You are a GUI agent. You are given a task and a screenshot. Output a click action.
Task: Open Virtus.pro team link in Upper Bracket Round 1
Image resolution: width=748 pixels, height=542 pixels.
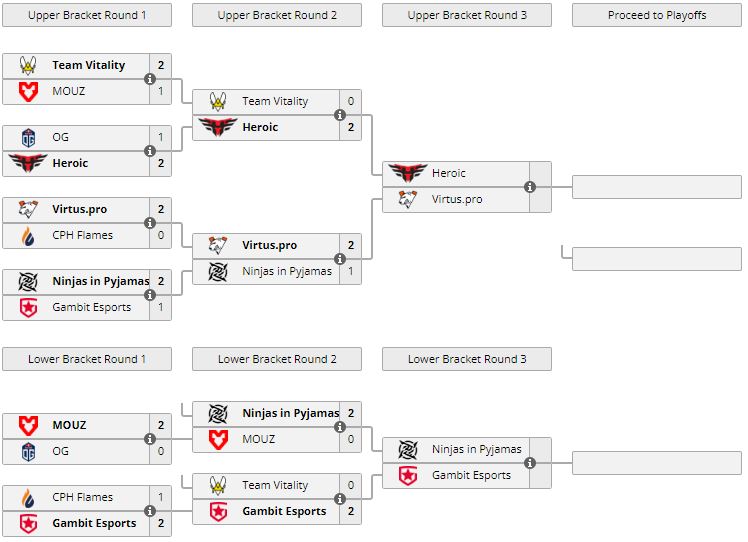click(x=80, y=210)
